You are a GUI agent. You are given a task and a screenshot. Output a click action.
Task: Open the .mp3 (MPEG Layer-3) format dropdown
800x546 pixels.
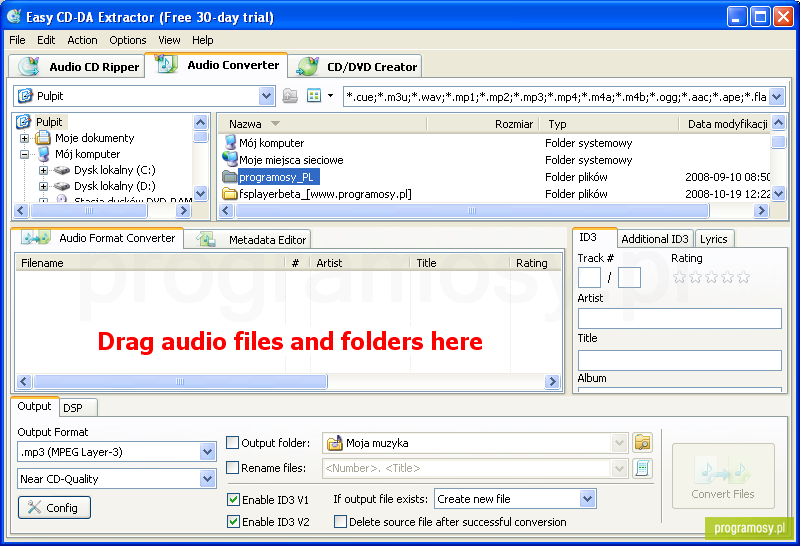207,452
